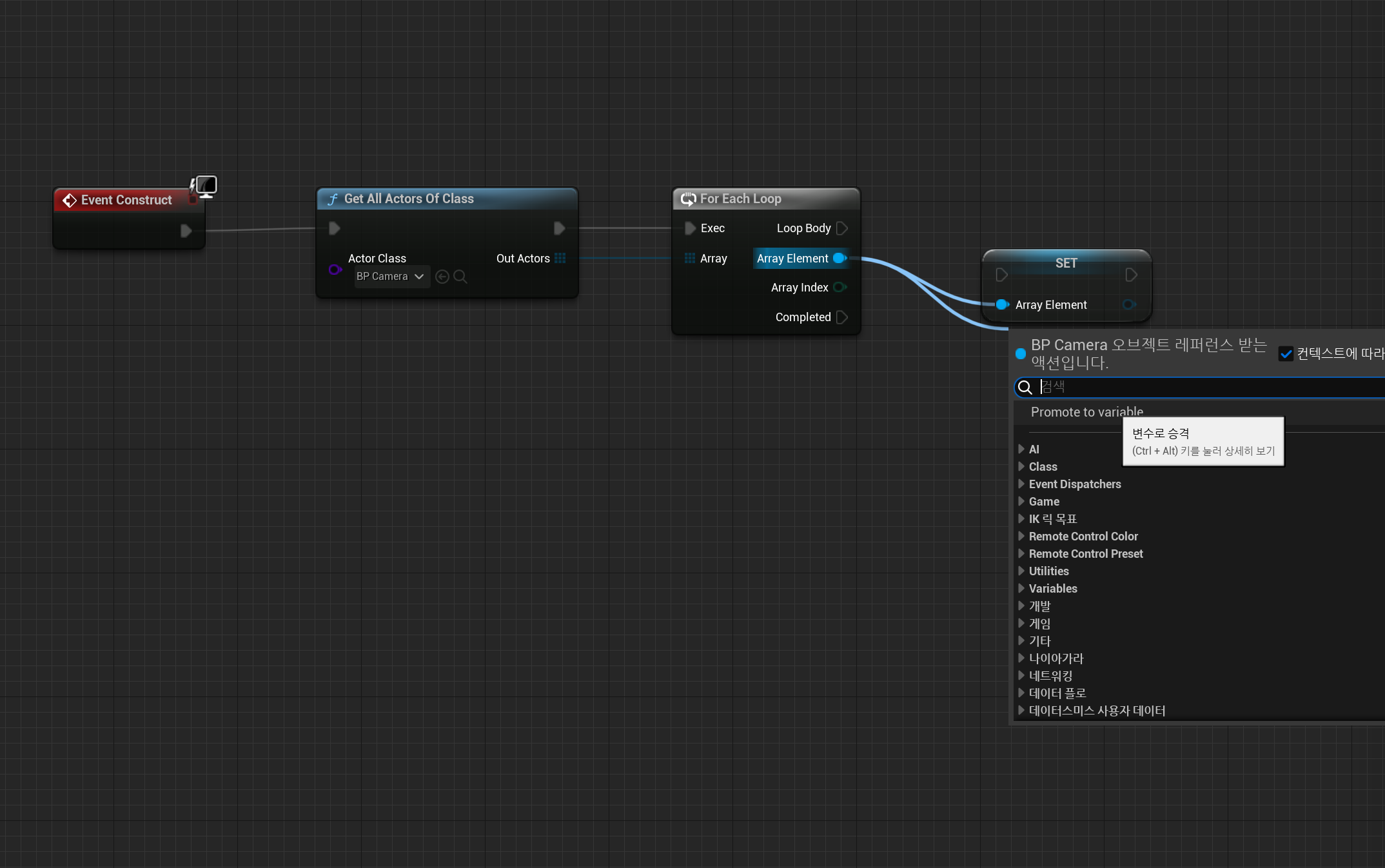Image resolution: width=1385 pixels, height=868 pixels.
Task: Click the For Each Loop node title
Action: (740, 199)
